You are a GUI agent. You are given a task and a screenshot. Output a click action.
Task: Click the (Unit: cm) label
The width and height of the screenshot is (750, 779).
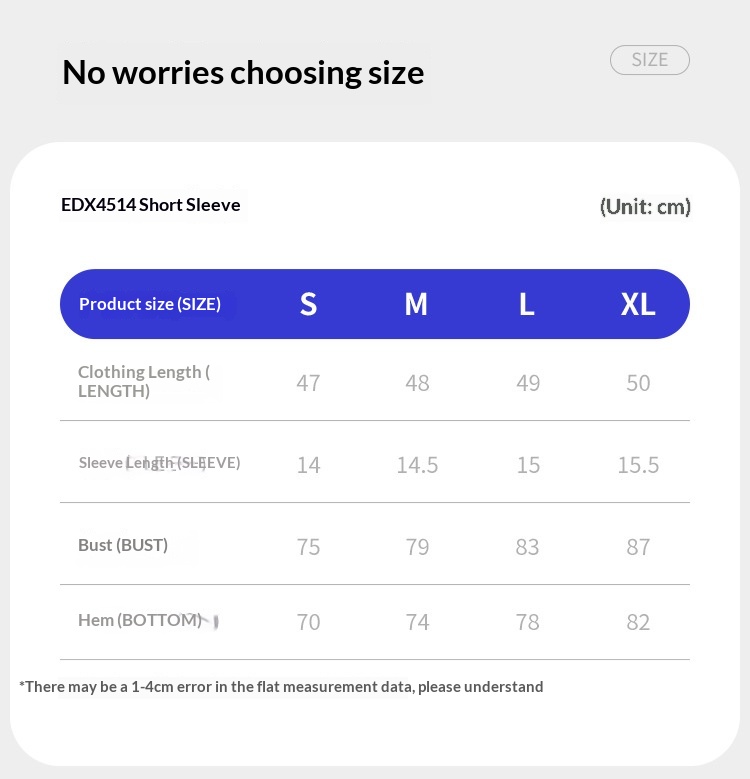point(645,207)
